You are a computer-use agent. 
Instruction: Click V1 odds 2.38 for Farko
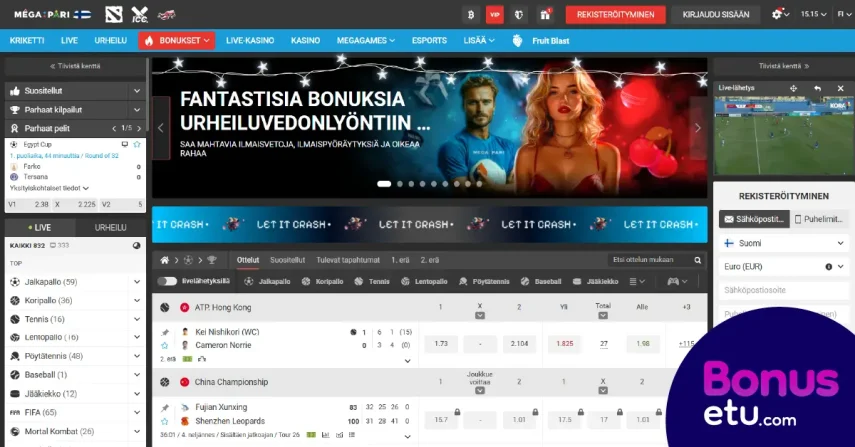click(28, 204)
